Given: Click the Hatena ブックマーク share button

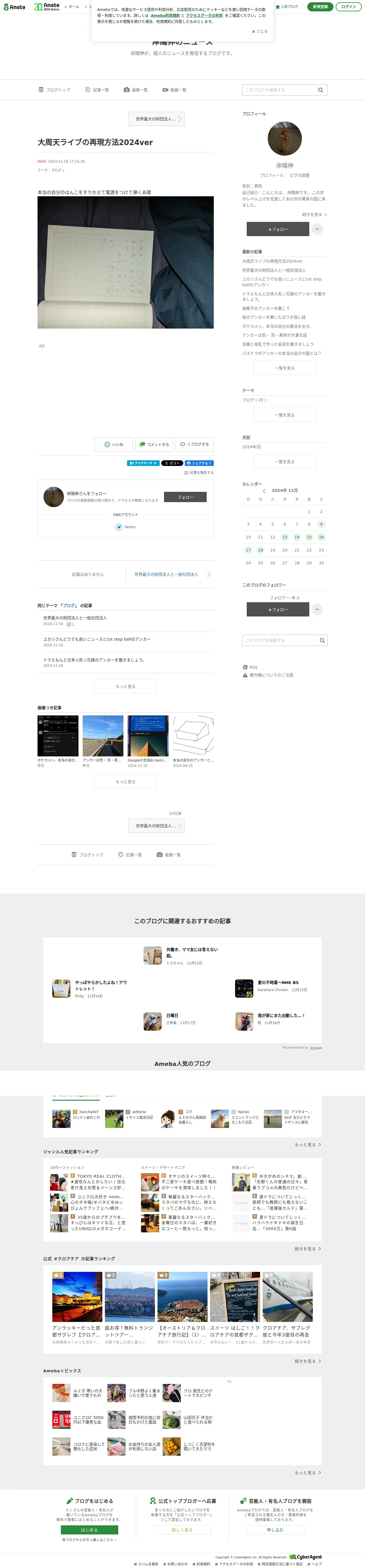Looking at the screenshot, I should tap(143, 463).
